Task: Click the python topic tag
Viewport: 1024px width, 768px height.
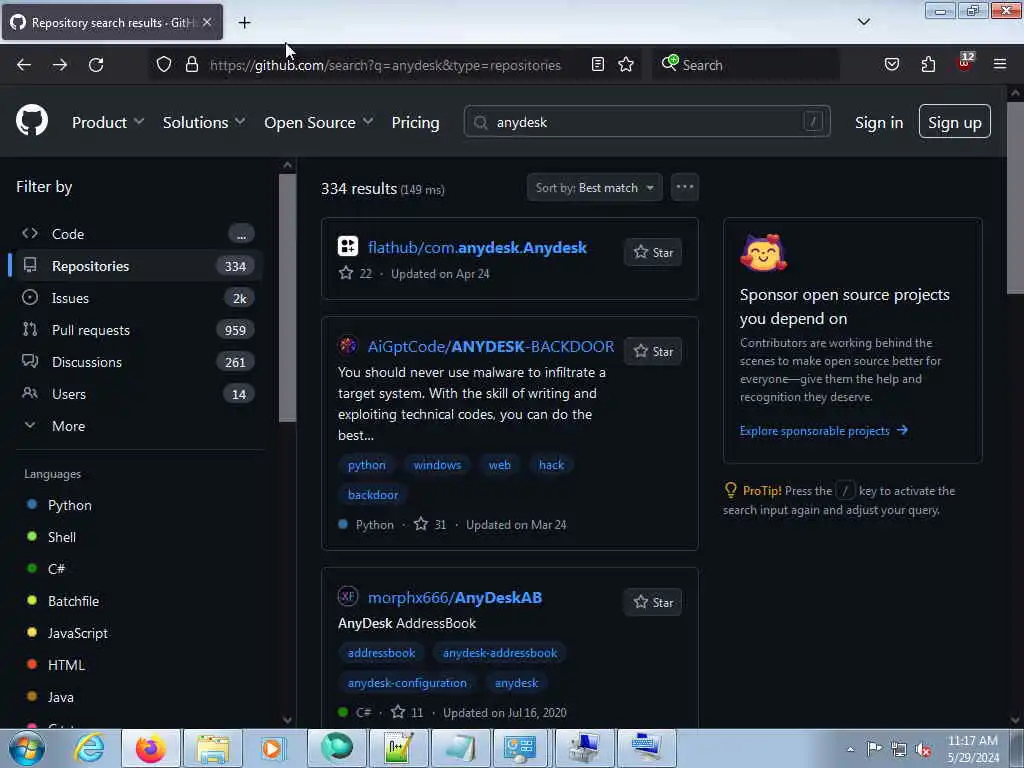Action: [366, 465]
